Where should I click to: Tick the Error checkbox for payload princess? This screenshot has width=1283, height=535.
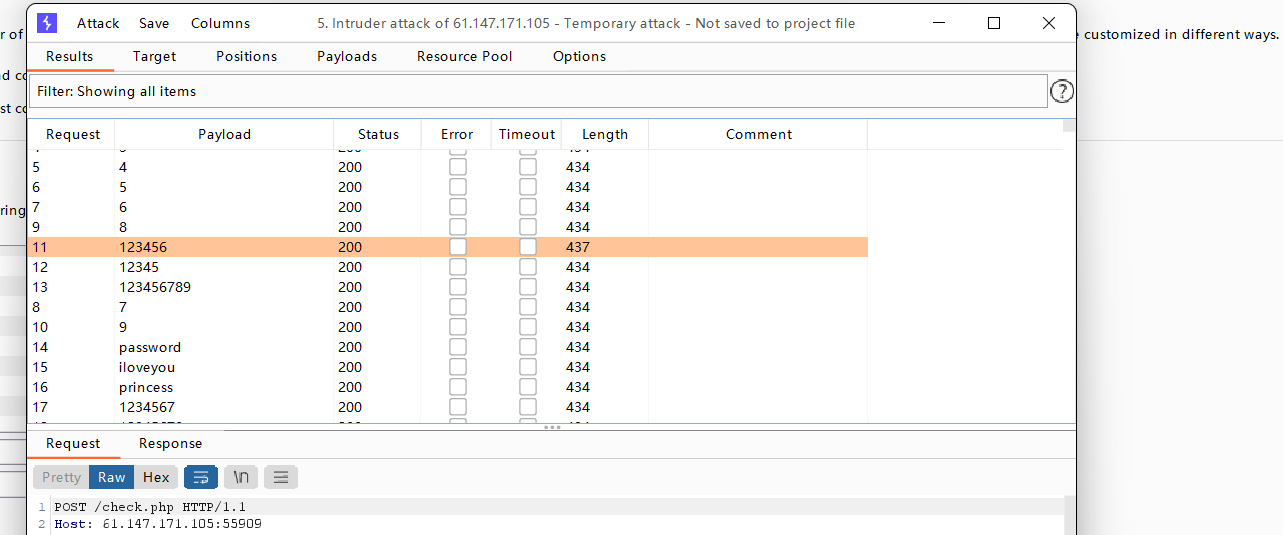457,387
